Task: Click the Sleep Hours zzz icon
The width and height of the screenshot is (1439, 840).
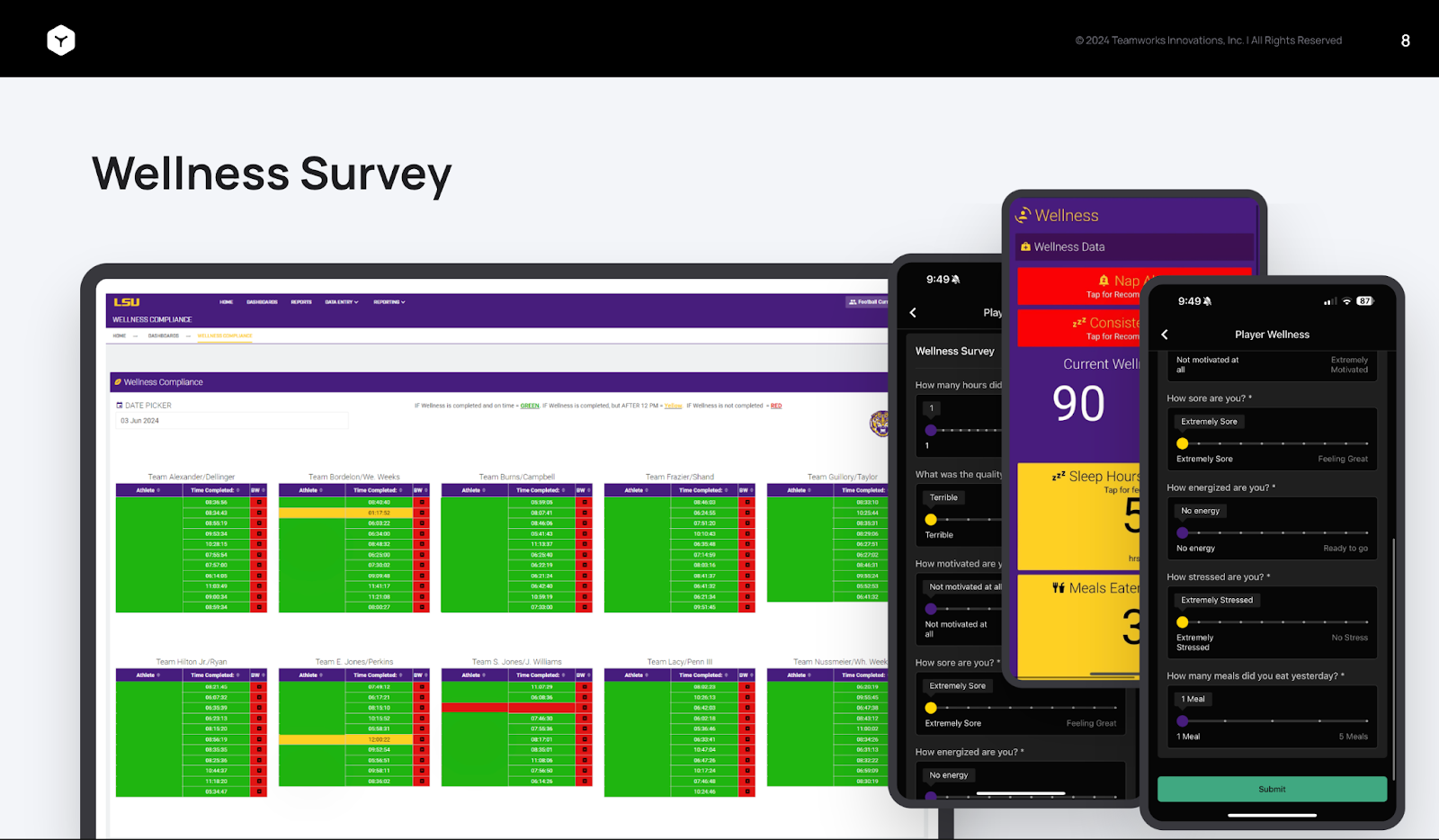Action: tap(1059, 476)
